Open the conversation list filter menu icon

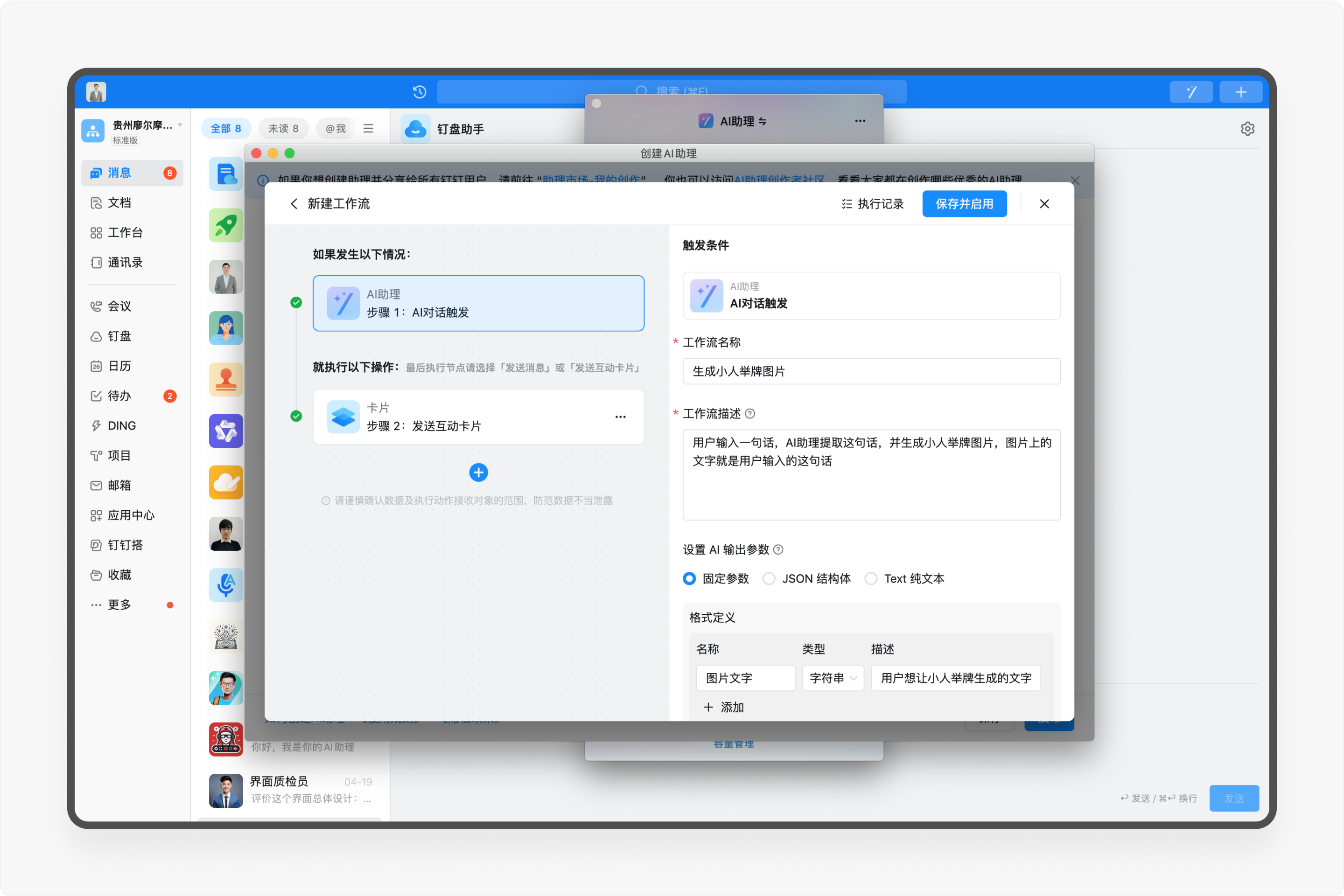tap(368, 129)
